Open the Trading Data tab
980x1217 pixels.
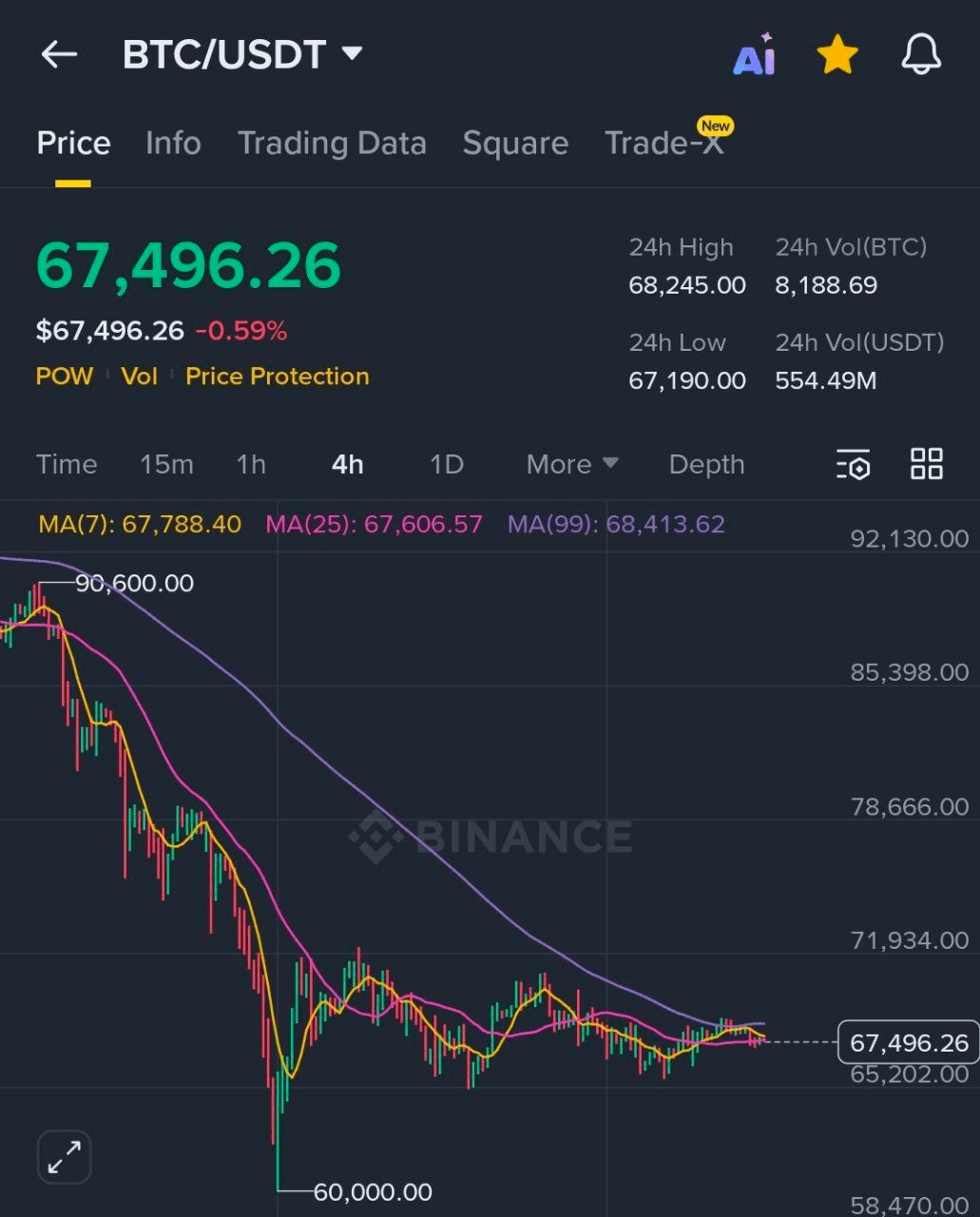tap(332, 144)
